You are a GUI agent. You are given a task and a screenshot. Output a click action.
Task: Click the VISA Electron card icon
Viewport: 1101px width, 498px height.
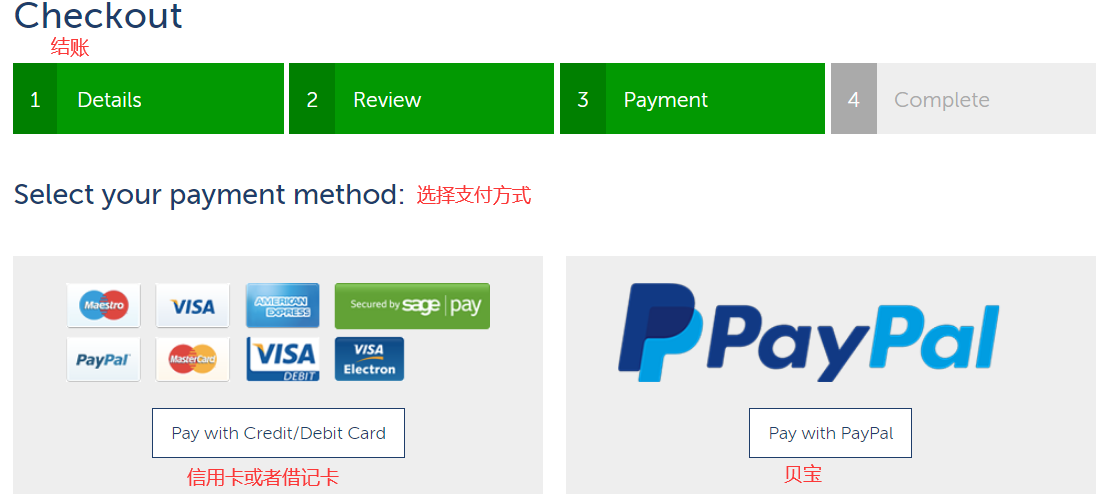(x=369, y=359)
